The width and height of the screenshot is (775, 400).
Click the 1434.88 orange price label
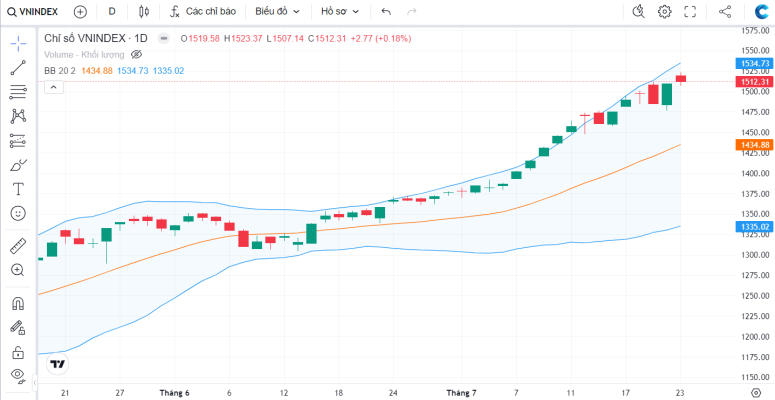click(x=754, y=144)
